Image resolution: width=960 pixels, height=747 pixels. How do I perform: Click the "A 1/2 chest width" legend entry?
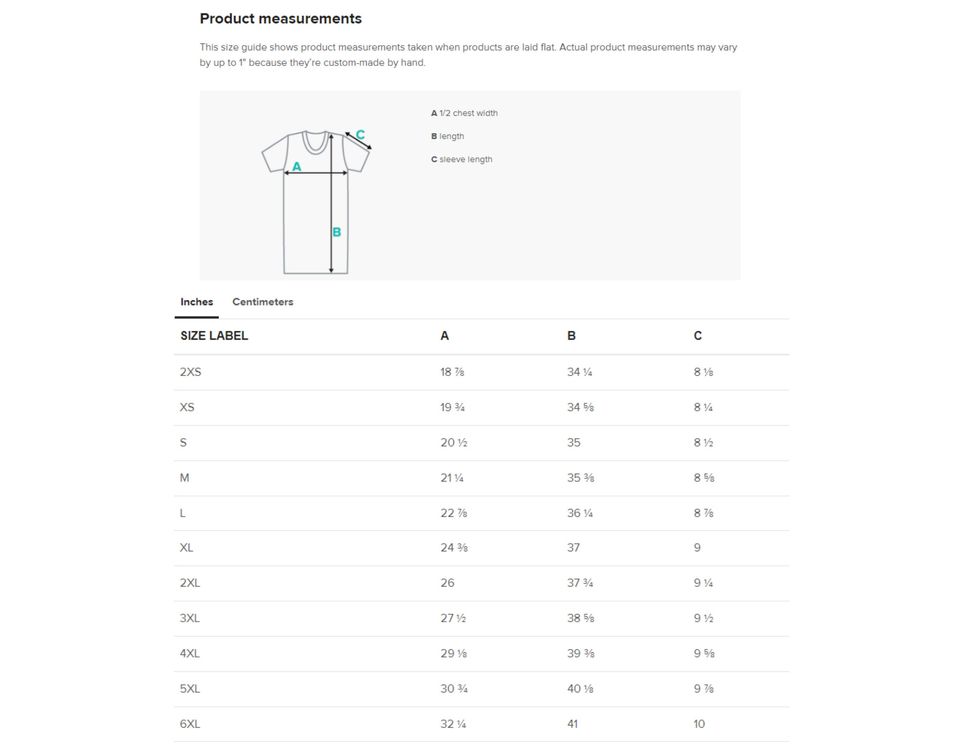[464, 113]
